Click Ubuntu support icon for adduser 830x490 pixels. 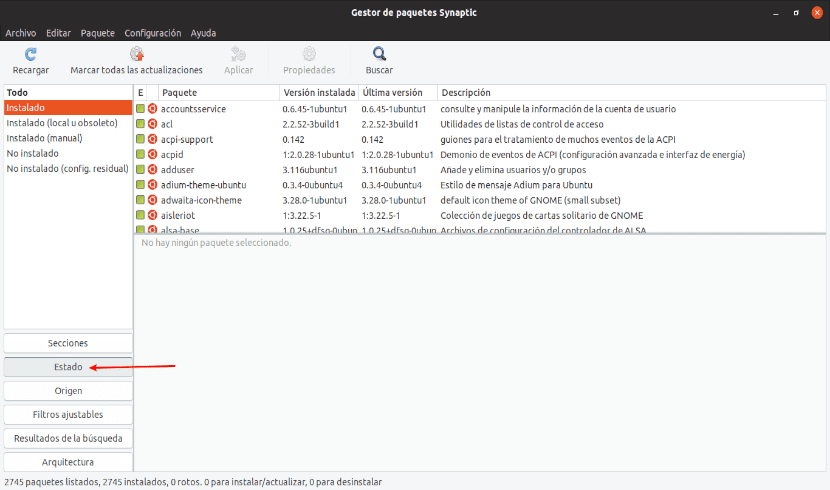[x=152, y=169]
